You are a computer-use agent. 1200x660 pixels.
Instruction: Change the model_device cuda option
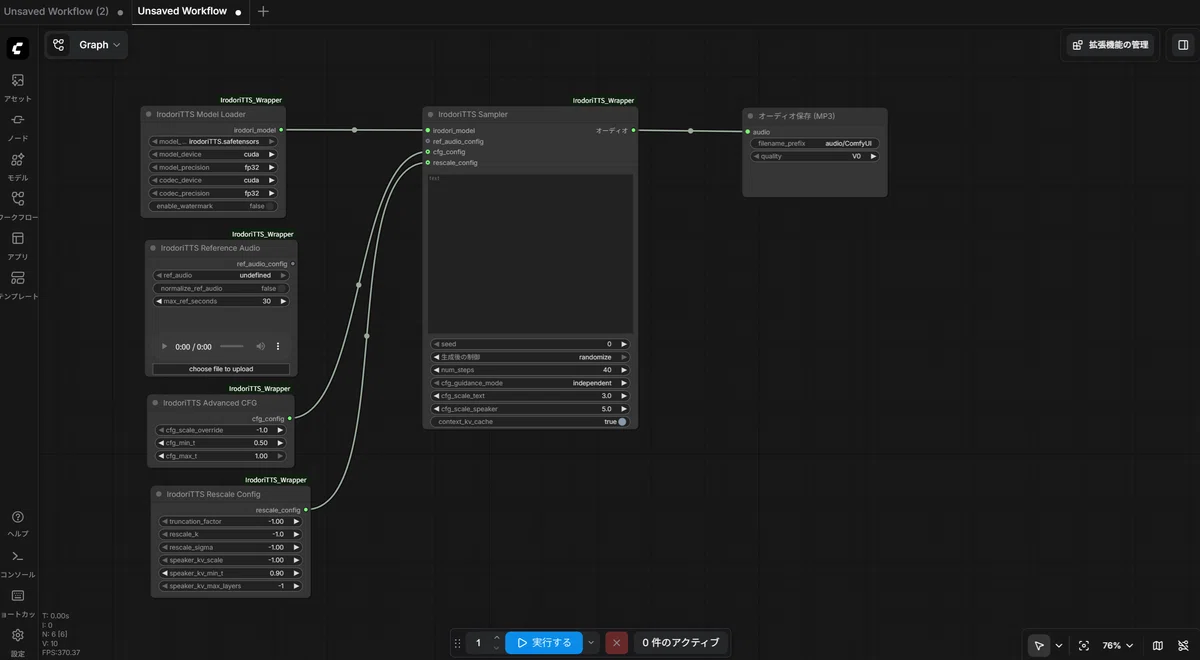click(x=213, y=155)
